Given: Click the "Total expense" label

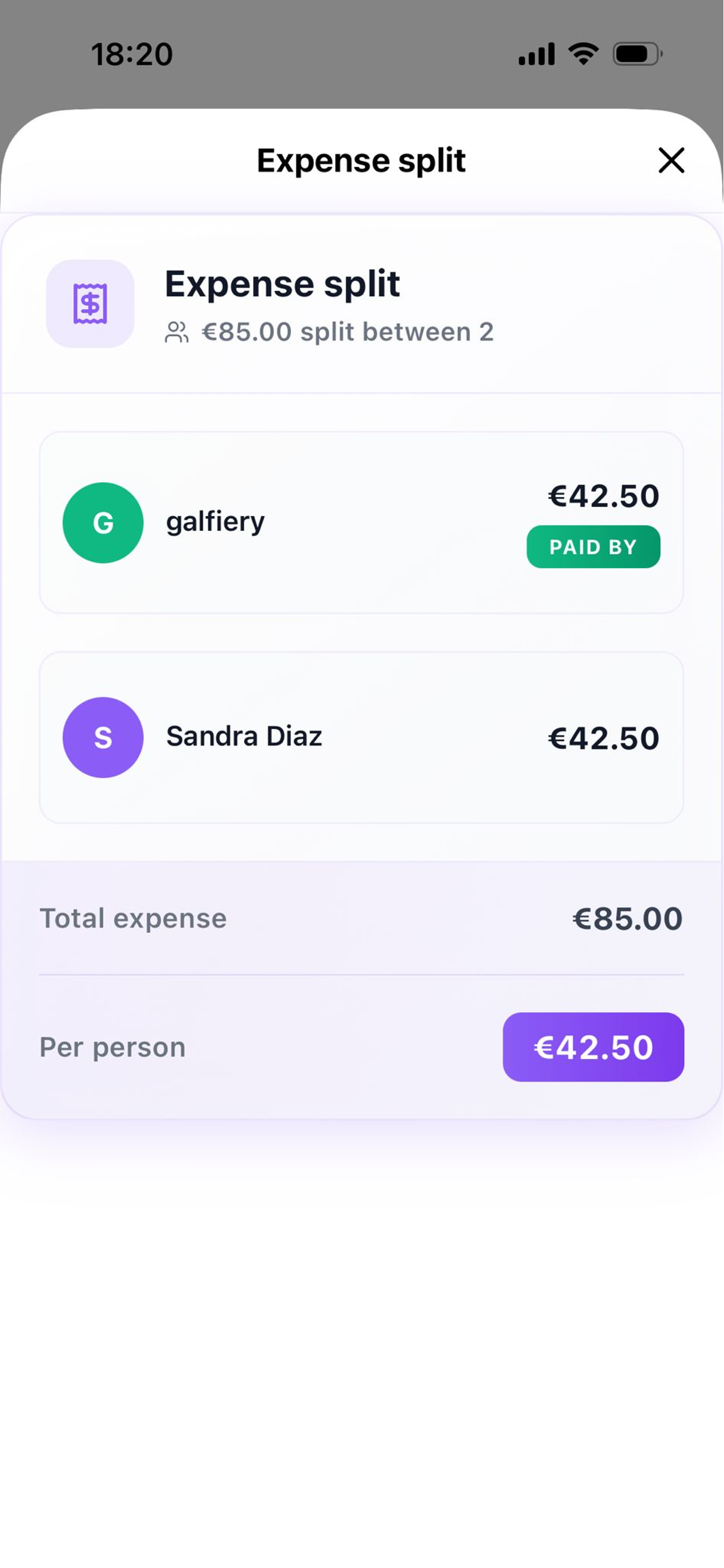Looking at the screenshot, I should (x=133, y=919).
